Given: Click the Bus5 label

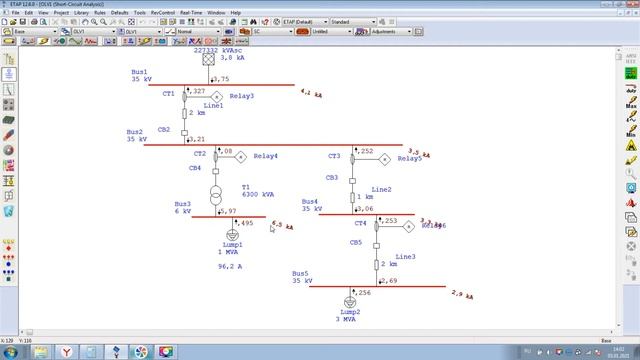Looking at the screenshot, I should coord(300,273).
